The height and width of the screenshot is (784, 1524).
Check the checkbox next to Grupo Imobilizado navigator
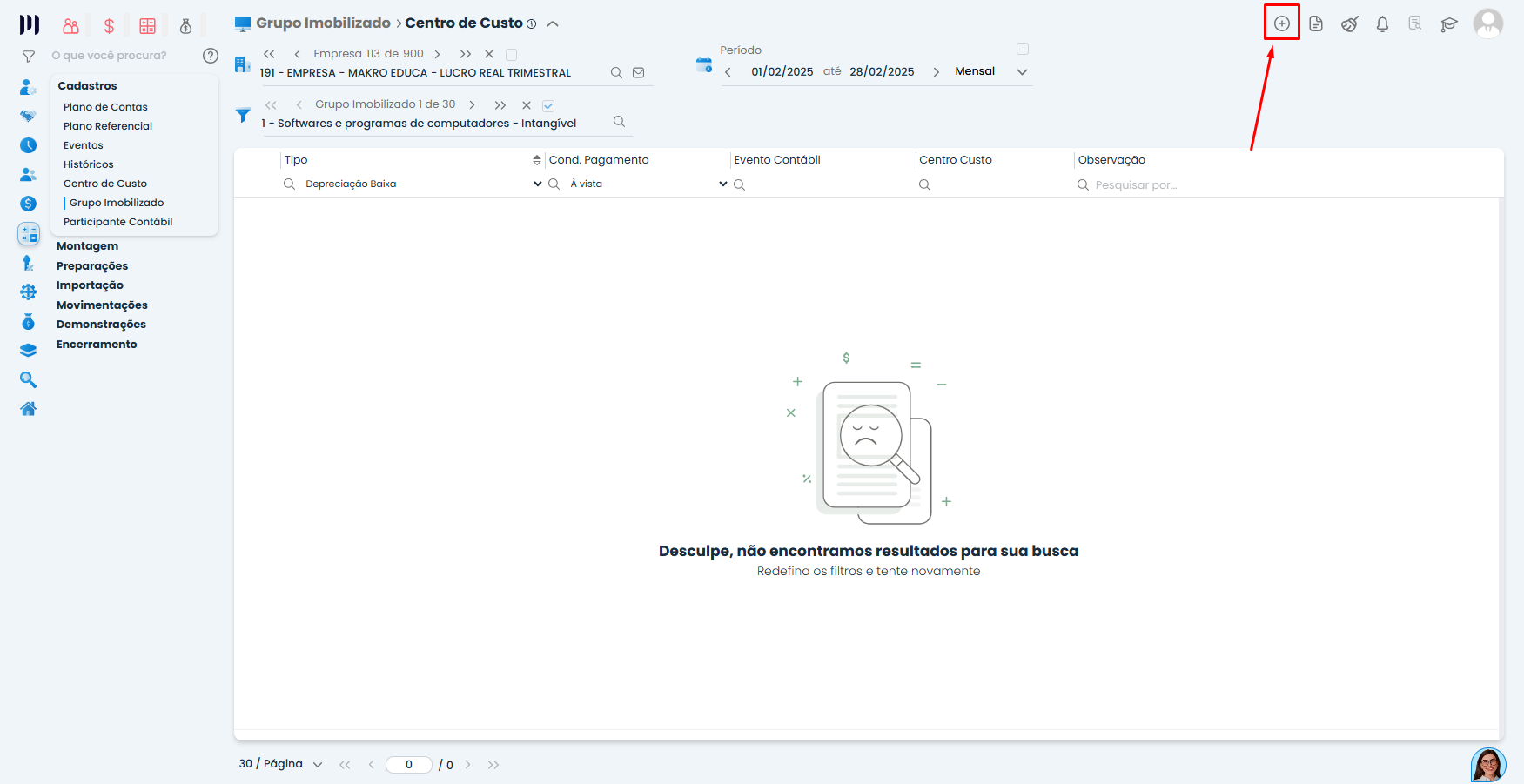click(x=548, y=105)
